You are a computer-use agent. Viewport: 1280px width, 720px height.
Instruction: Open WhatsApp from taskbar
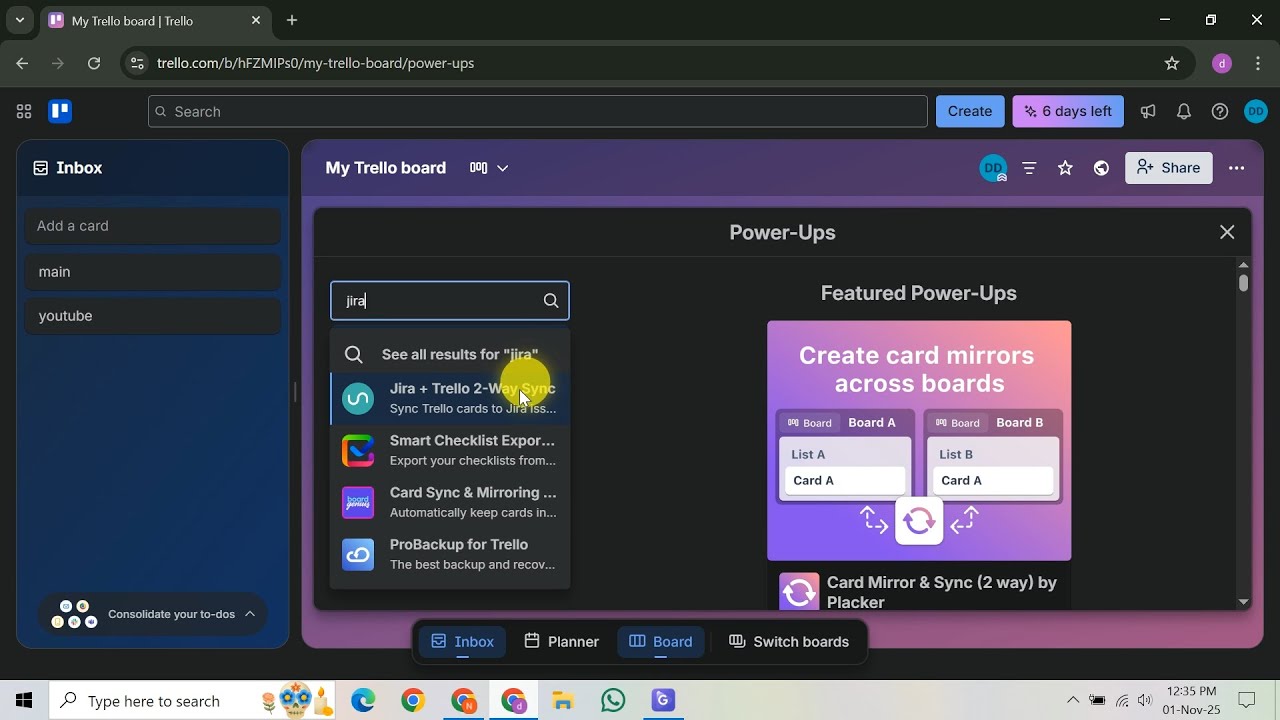point(613,701)
